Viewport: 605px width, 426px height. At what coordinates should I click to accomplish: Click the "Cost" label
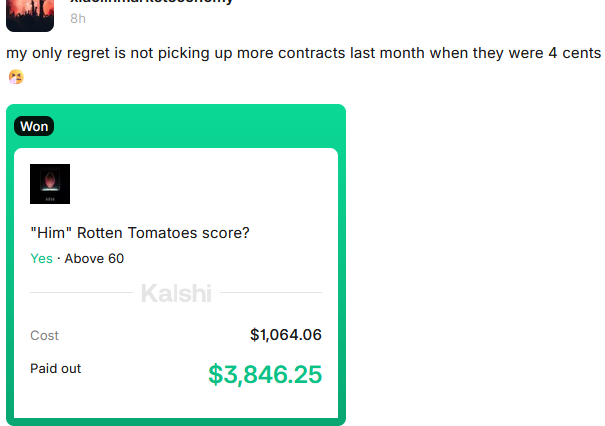[45, 335]
